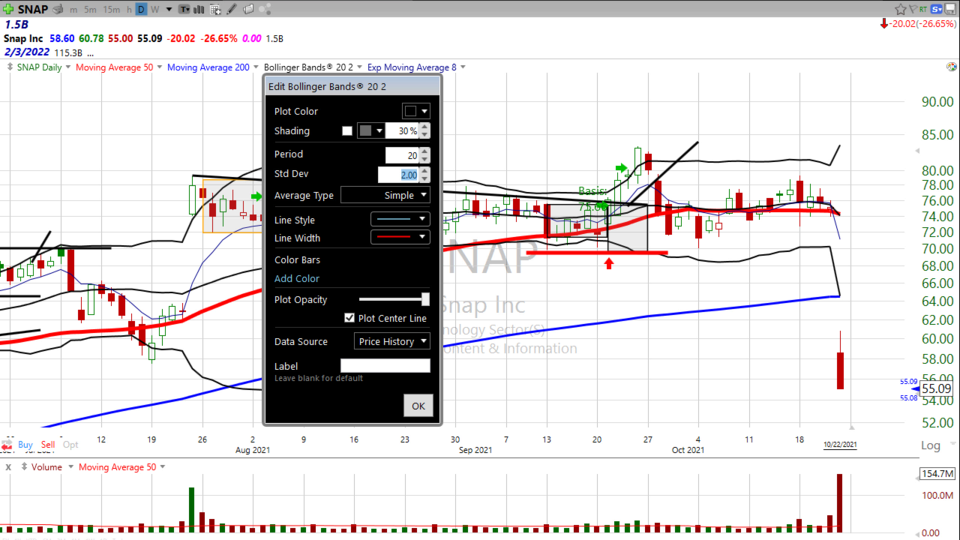The image size is (960, 540).
Task: Flag the symbol using the flag icon
Action: [x=913, y=9]
